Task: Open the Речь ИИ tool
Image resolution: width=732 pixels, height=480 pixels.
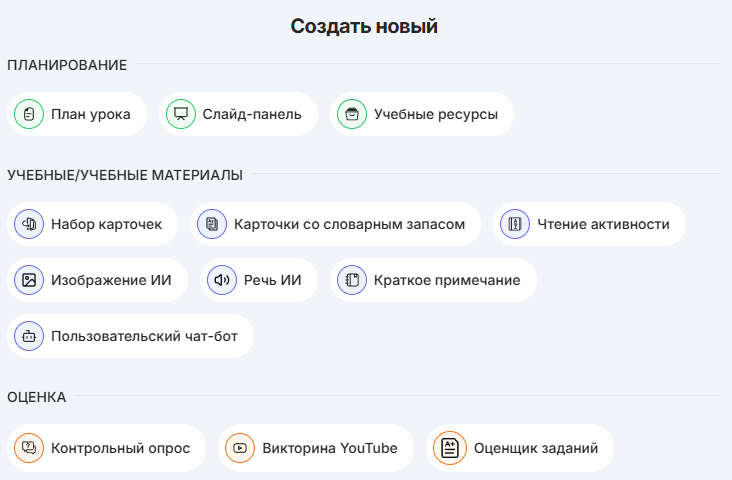Action: [x=259, y=280]
